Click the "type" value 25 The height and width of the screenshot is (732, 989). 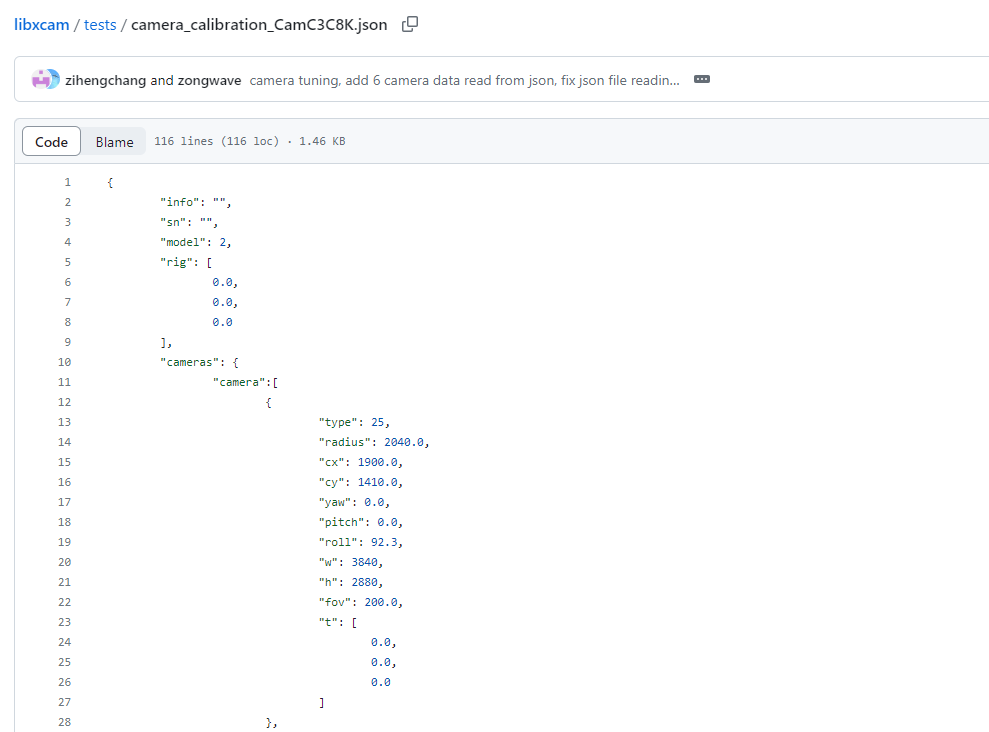point(377,422)
